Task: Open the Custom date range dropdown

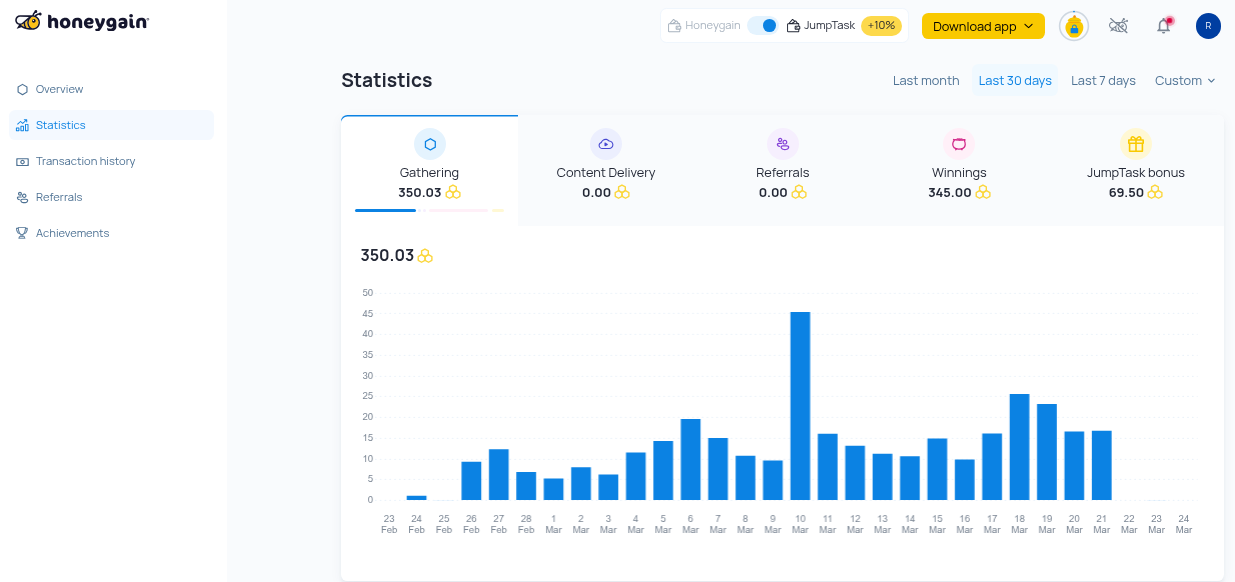Action: click(1185, 80)
